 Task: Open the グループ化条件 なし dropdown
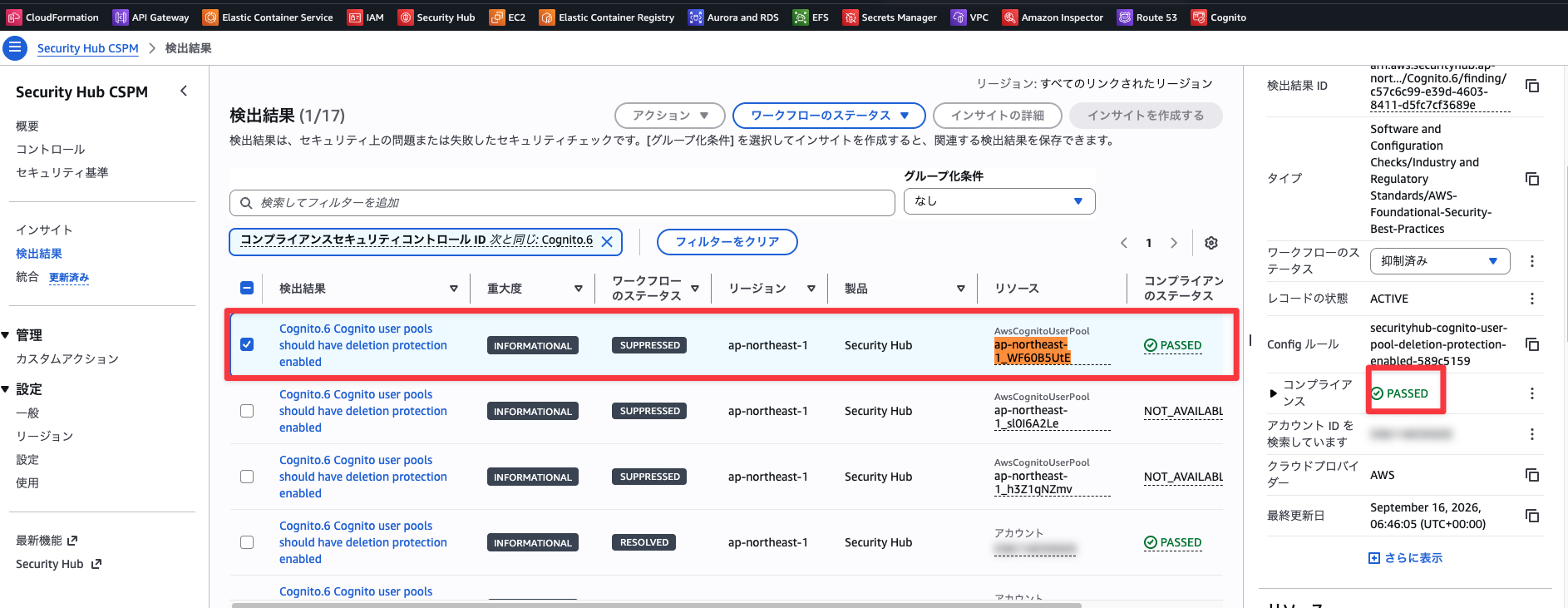click(999, 201)
